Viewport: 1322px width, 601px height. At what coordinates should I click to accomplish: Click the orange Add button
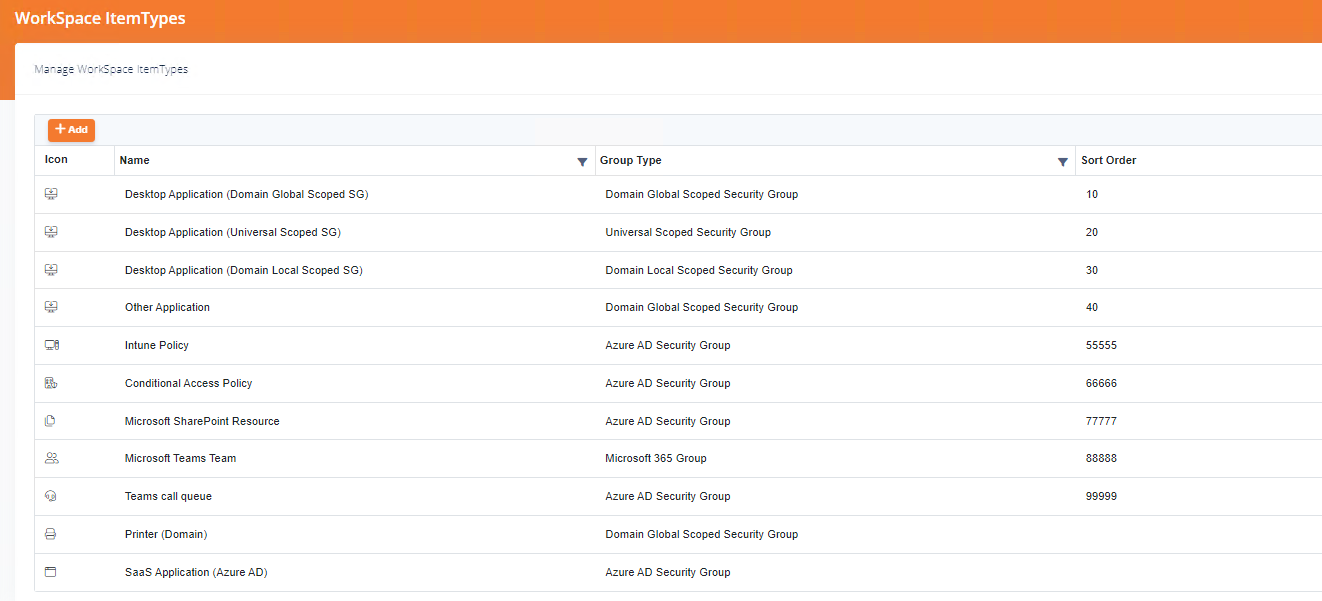tap(71, 130)
